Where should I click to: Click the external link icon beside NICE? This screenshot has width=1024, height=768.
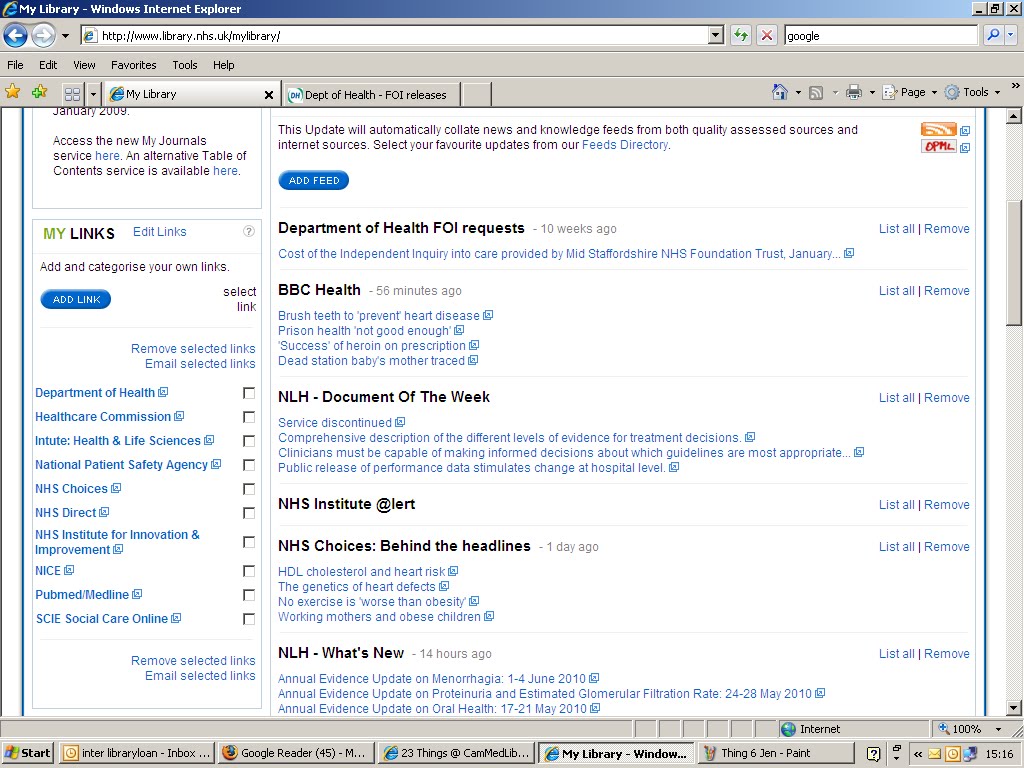69,569
